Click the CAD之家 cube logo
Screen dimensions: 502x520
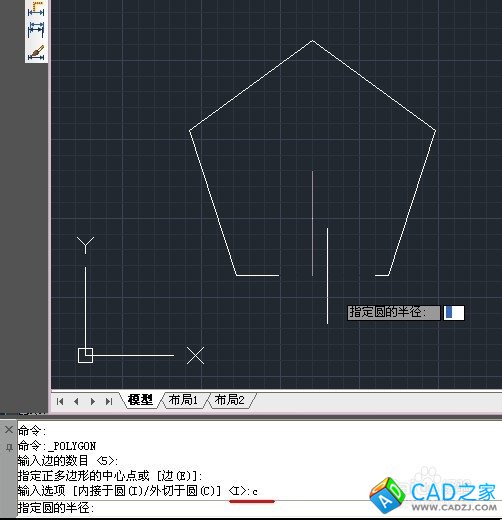click(x=387, y=495)
